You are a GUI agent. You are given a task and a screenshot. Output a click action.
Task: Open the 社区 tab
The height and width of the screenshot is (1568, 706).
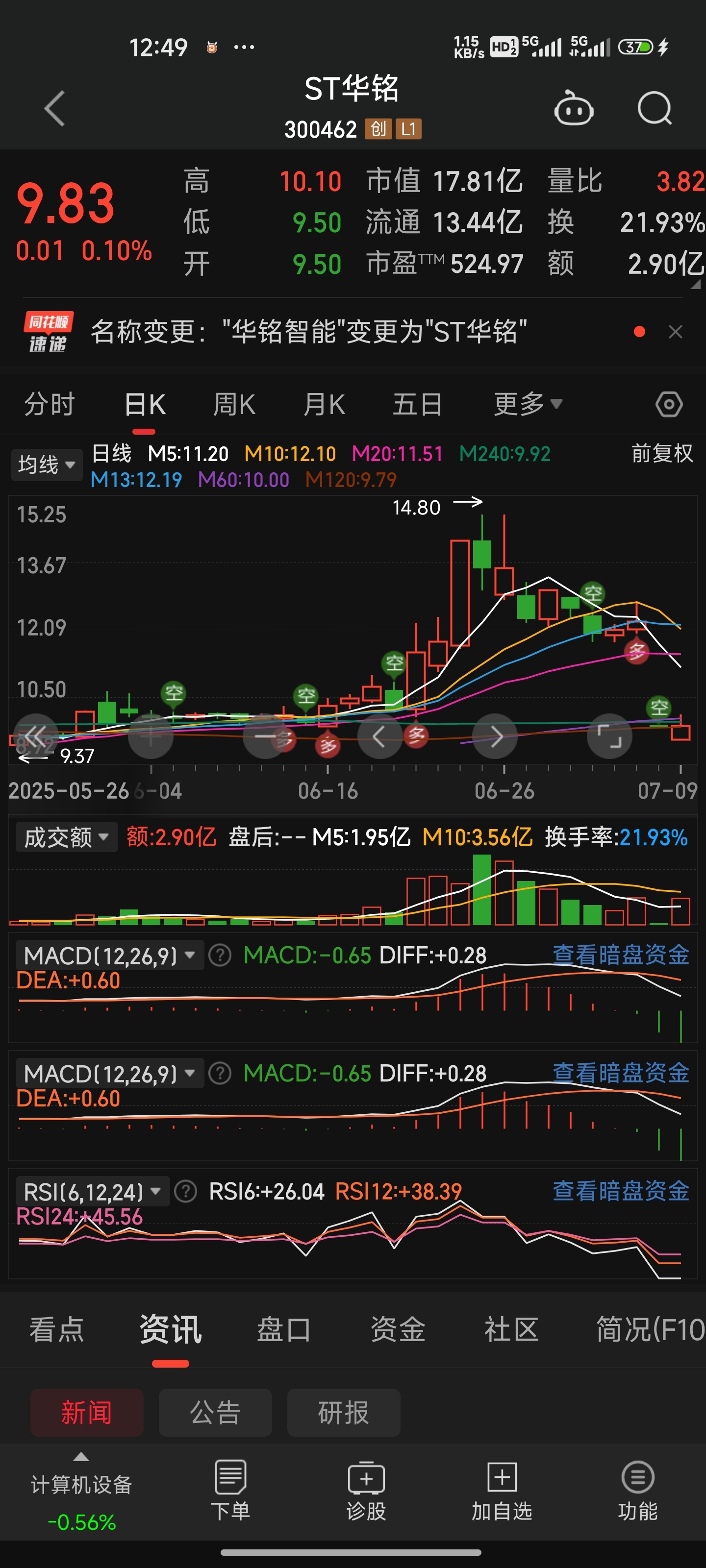tap(512, 1329)
